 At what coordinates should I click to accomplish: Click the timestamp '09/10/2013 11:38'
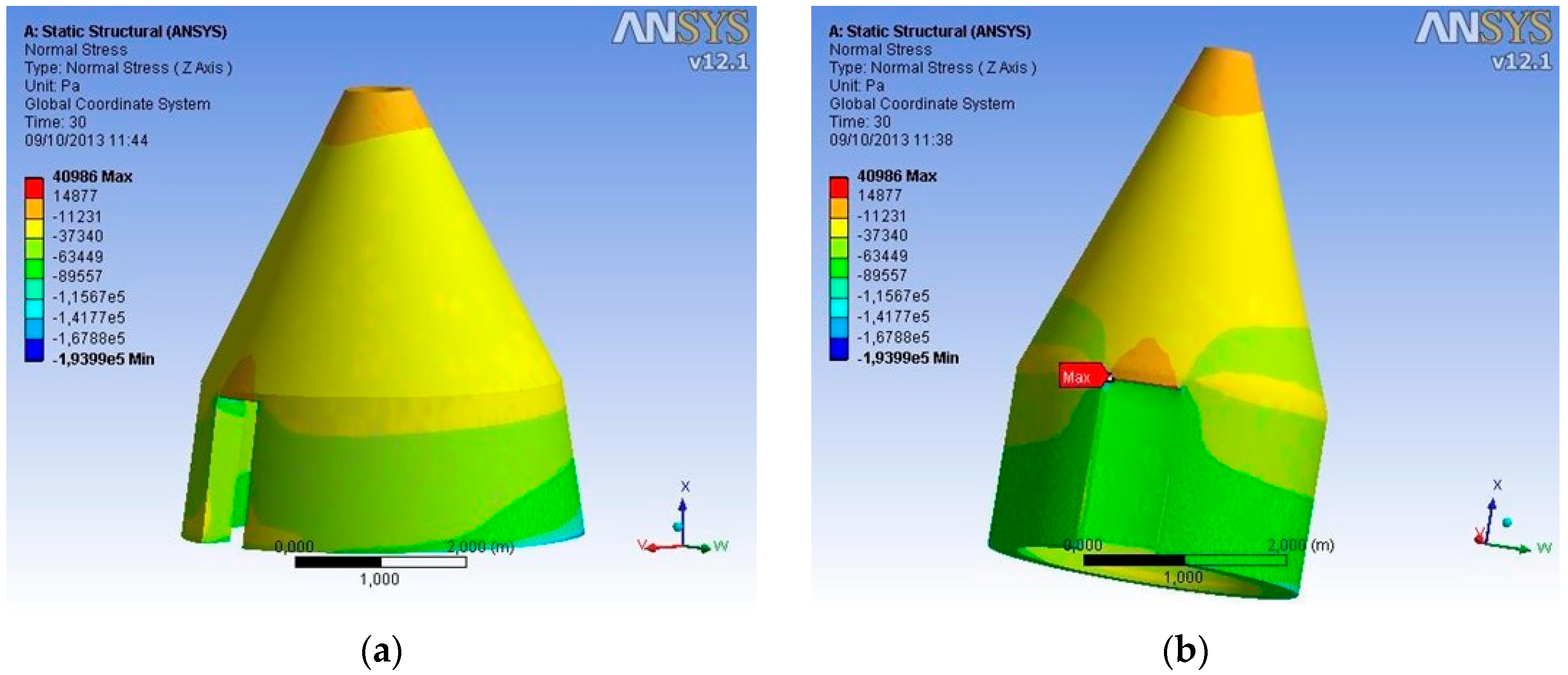click(x=891, y=140)
